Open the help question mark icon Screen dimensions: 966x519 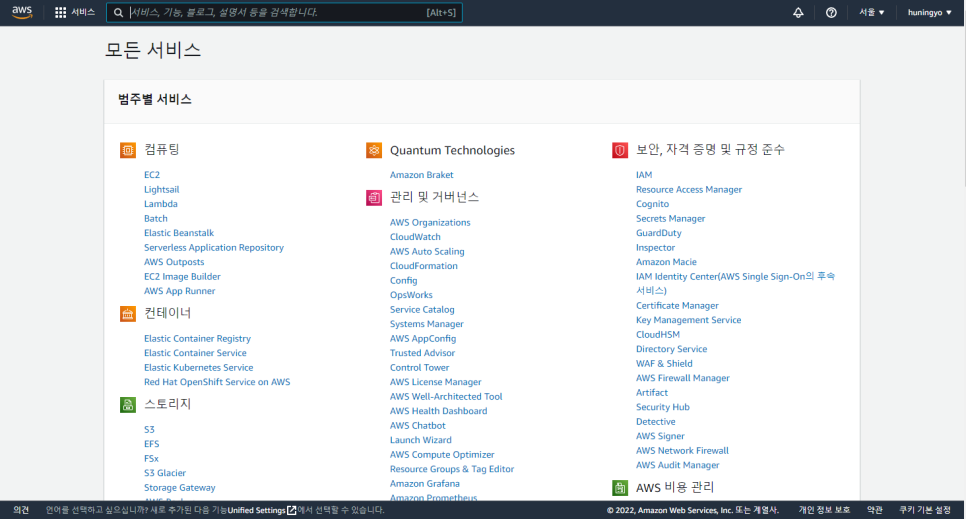coord(831,12)
